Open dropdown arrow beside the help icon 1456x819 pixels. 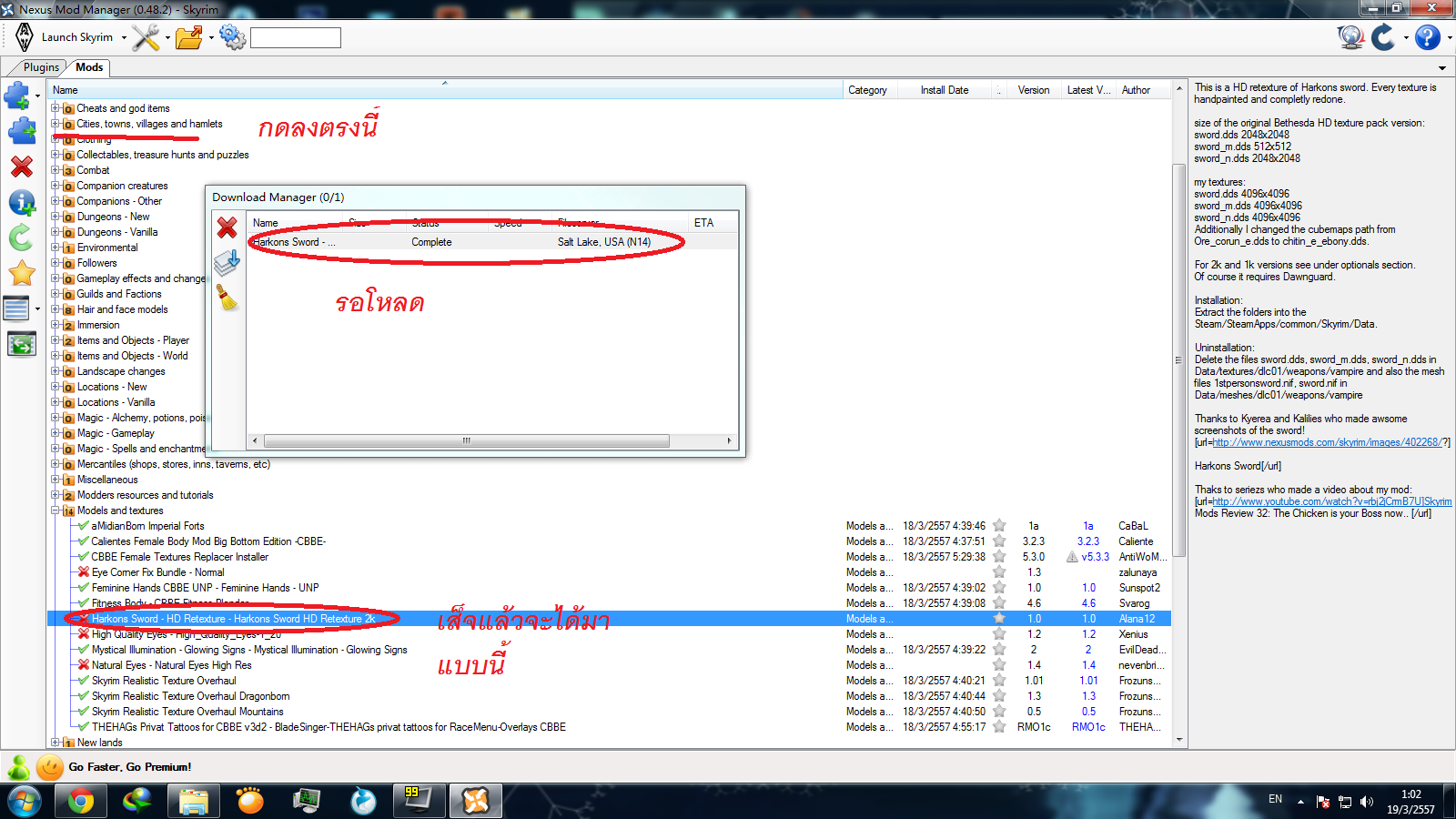pyautogui.click(x=1449, y=38)
